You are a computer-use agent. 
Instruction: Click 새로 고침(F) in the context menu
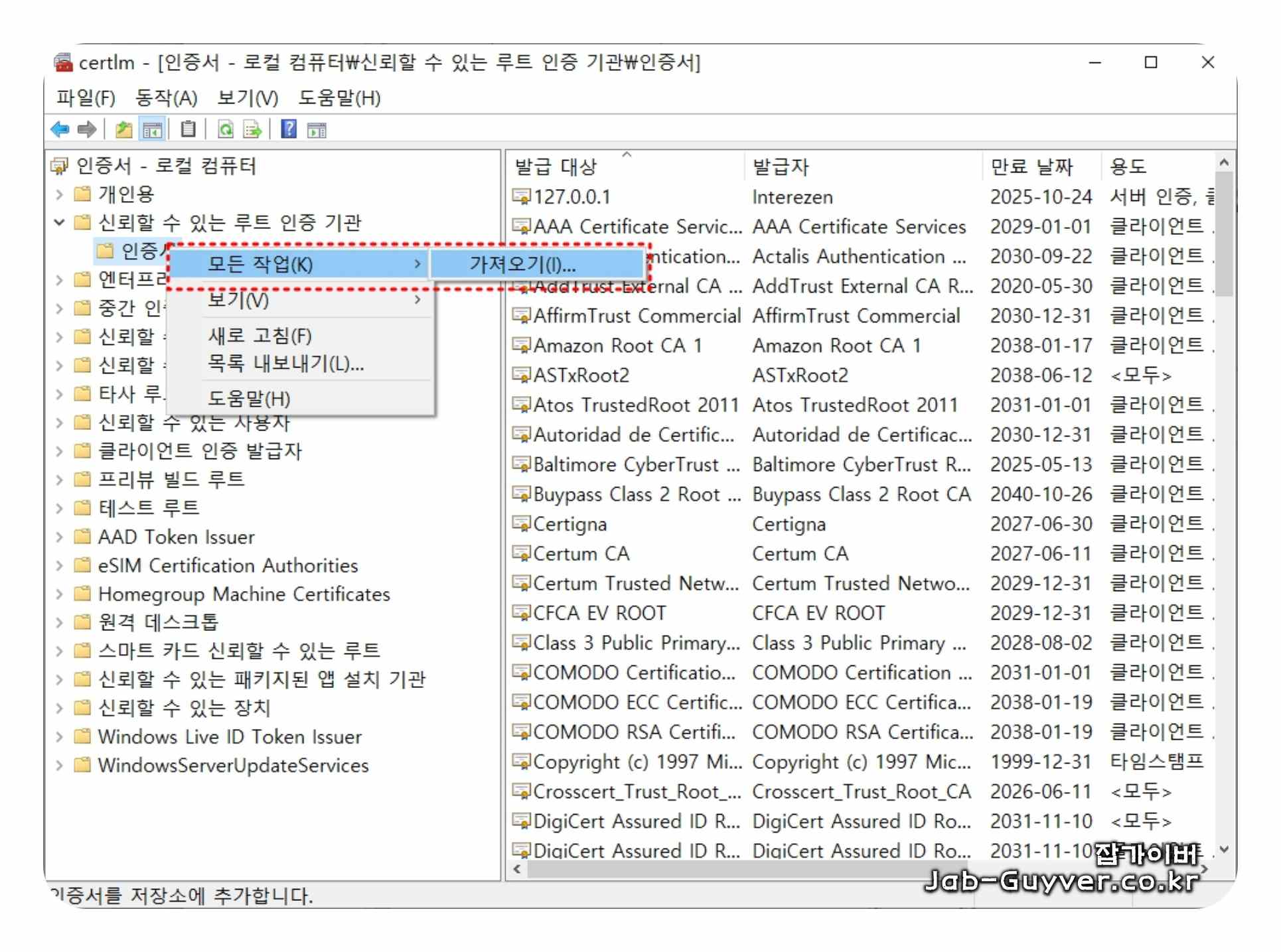coord(260,336)
